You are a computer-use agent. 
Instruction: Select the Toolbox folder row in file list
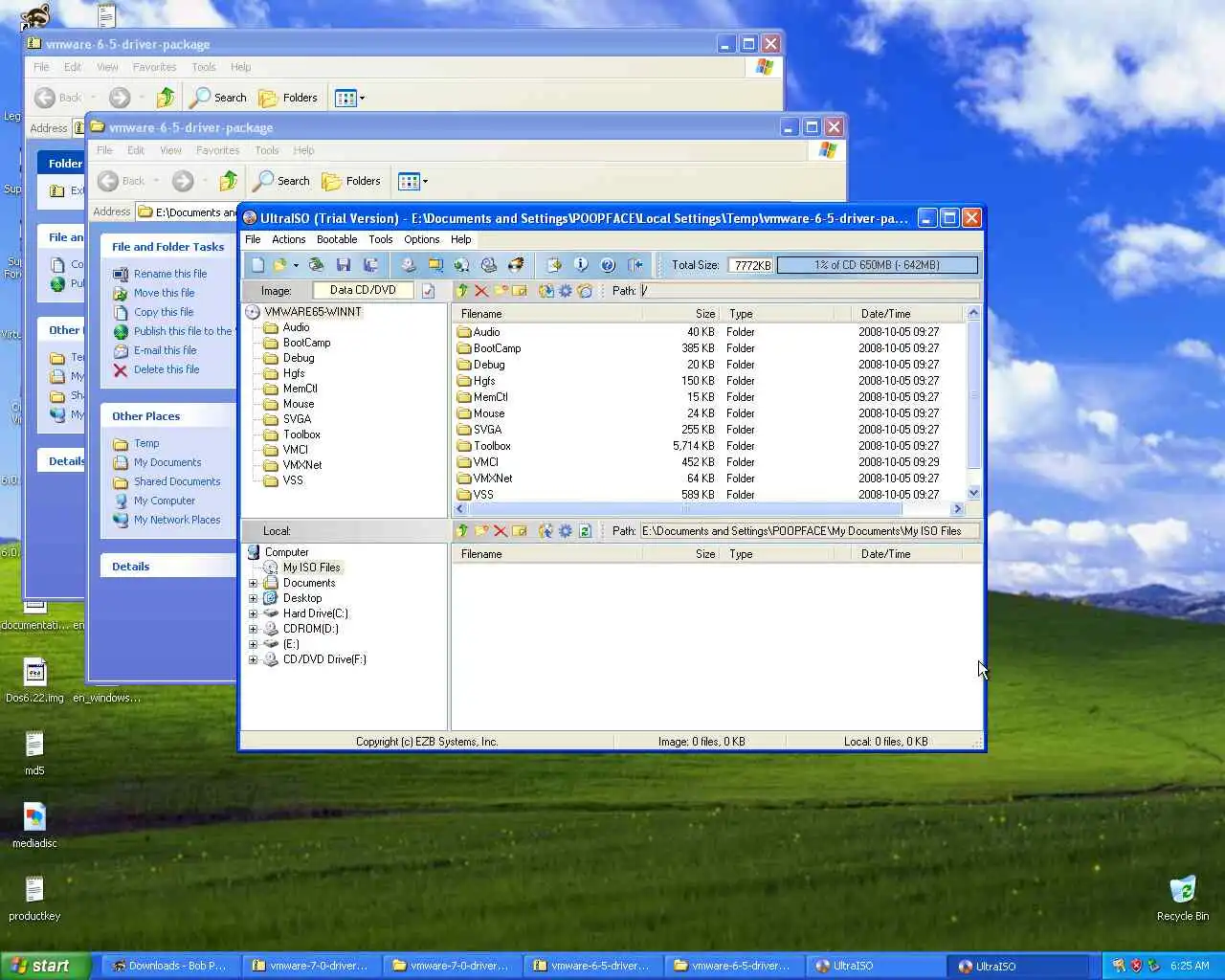pos(708,446)
